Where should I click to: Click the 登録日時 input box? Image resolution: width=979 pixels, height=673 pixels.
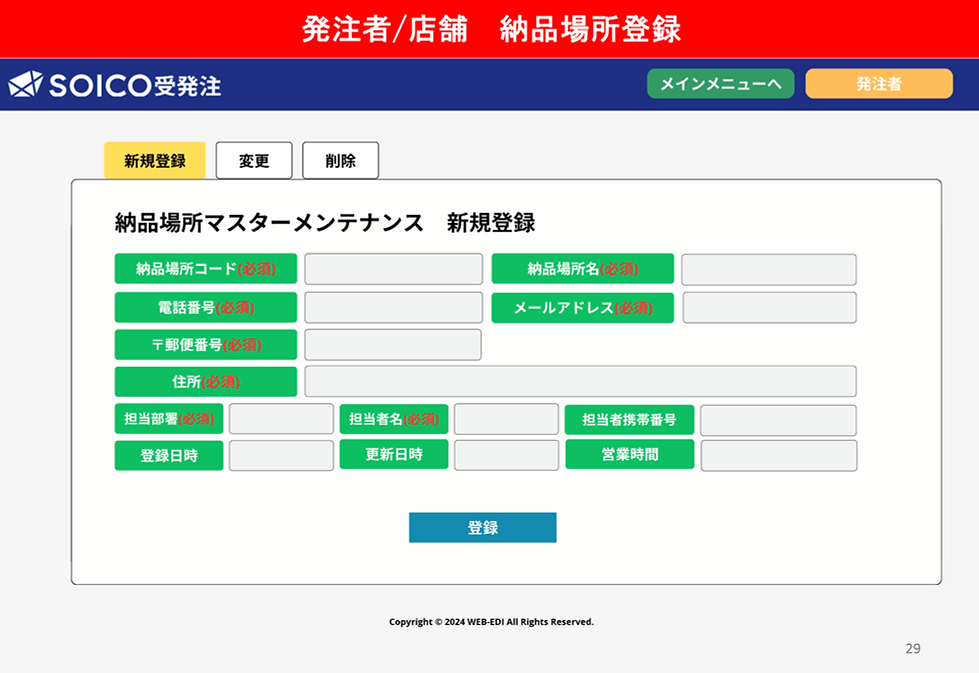280,455
